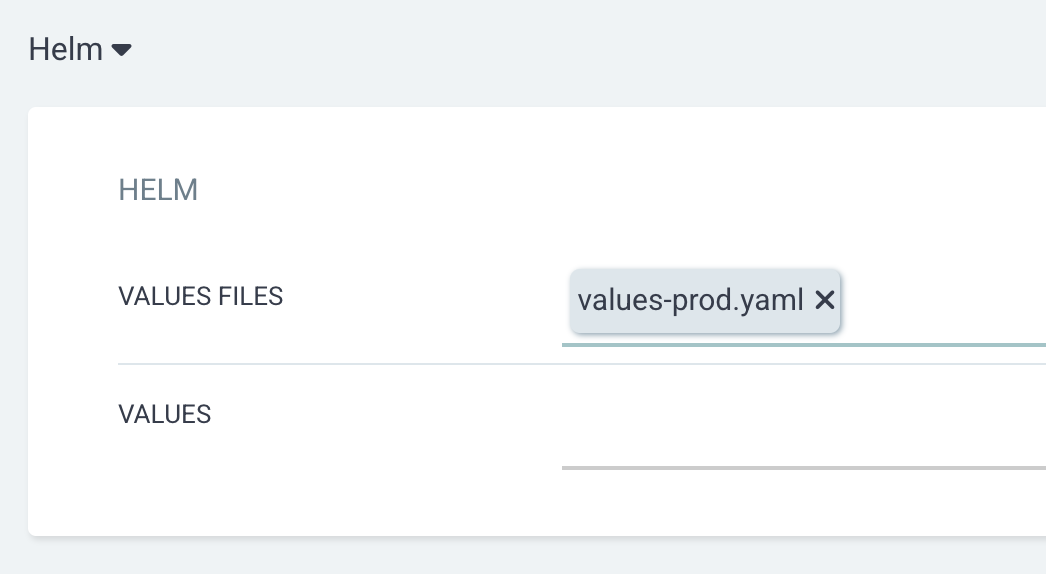1046x574 pixels.
Task: Click the gray underline of VALUES field
Action: click(x=804, y=468)
